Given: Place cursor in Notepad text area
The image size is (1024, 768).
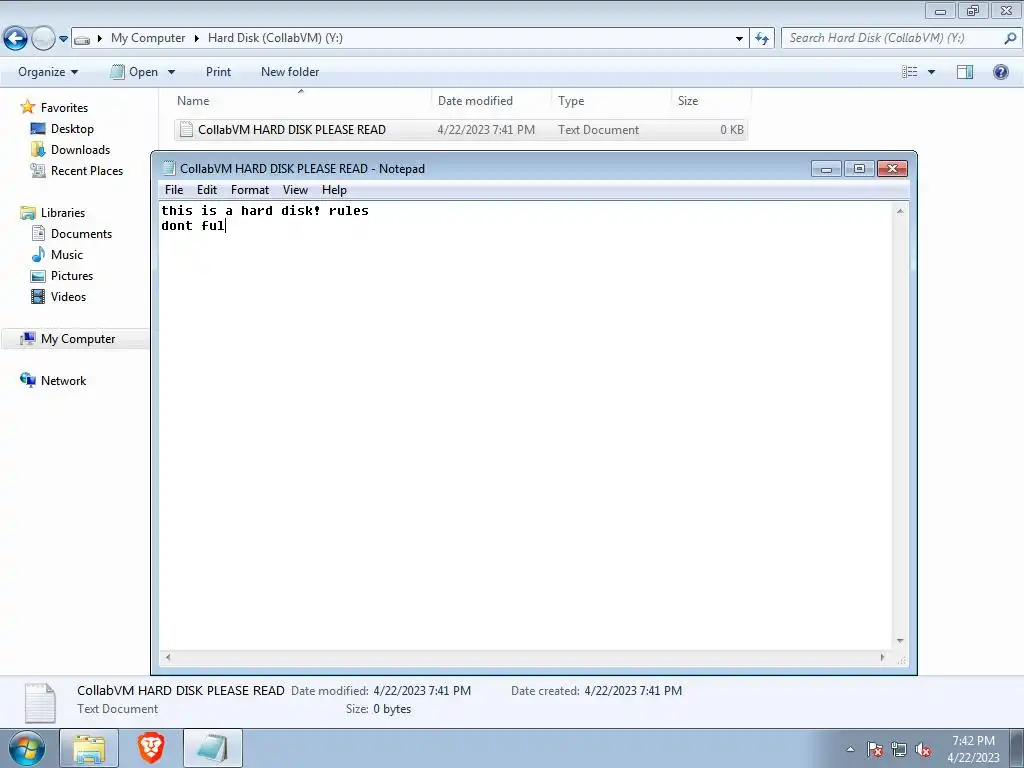Looking at the screenshot, I should click(526, 425).
